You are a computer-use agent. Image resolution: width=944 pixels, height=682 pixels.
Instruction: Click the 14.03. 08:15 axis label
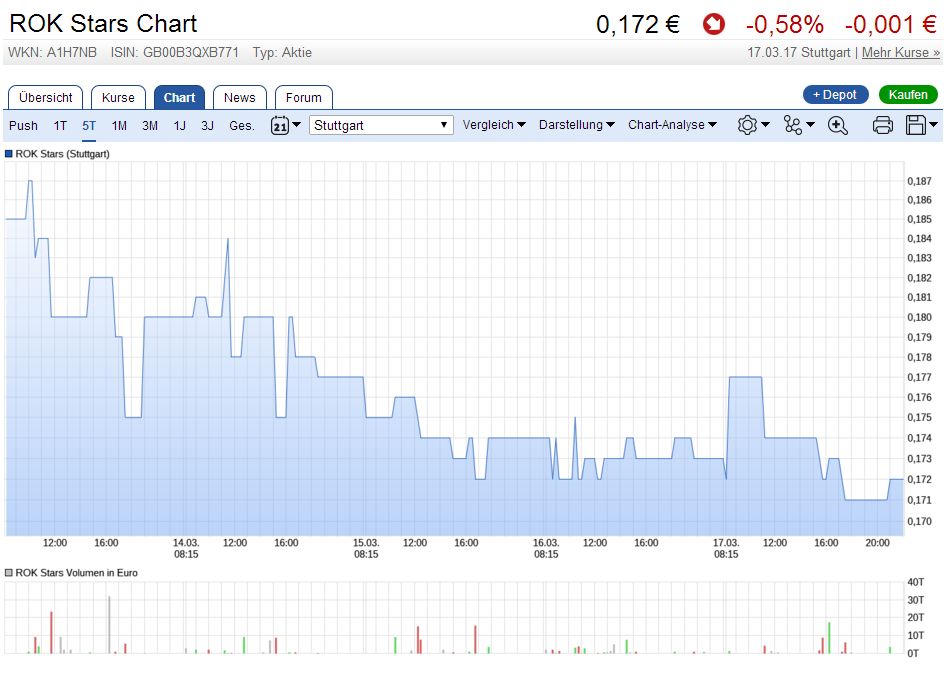point(186,548)
